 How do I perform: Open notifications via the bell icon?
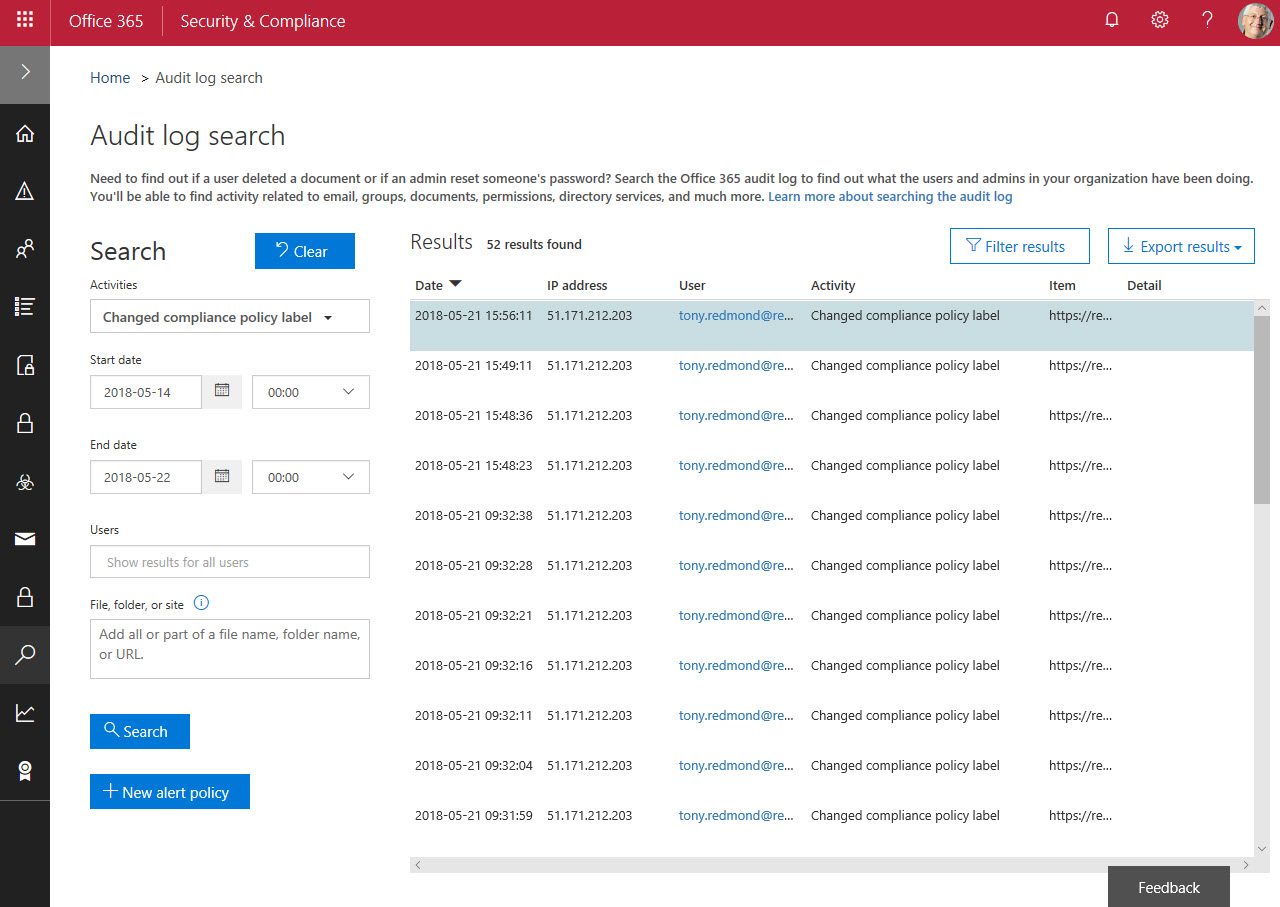coord(1111,20)
